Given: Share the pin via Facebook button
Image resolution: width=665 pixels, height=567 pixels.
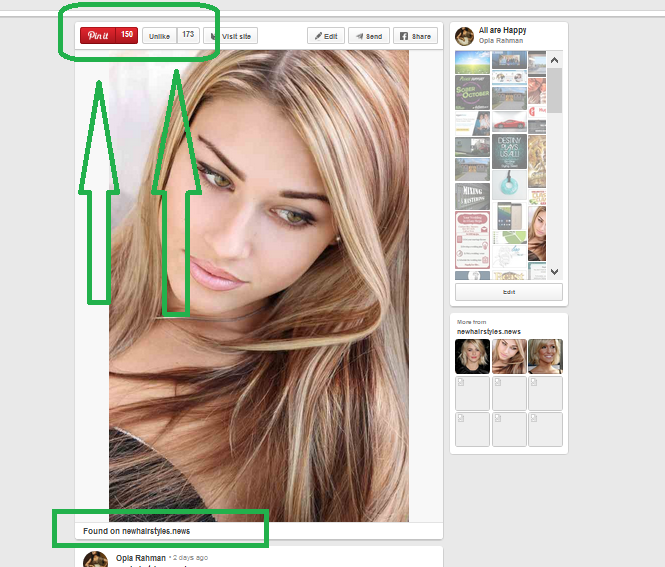Looking at the screenshot, I should (415, 36).
